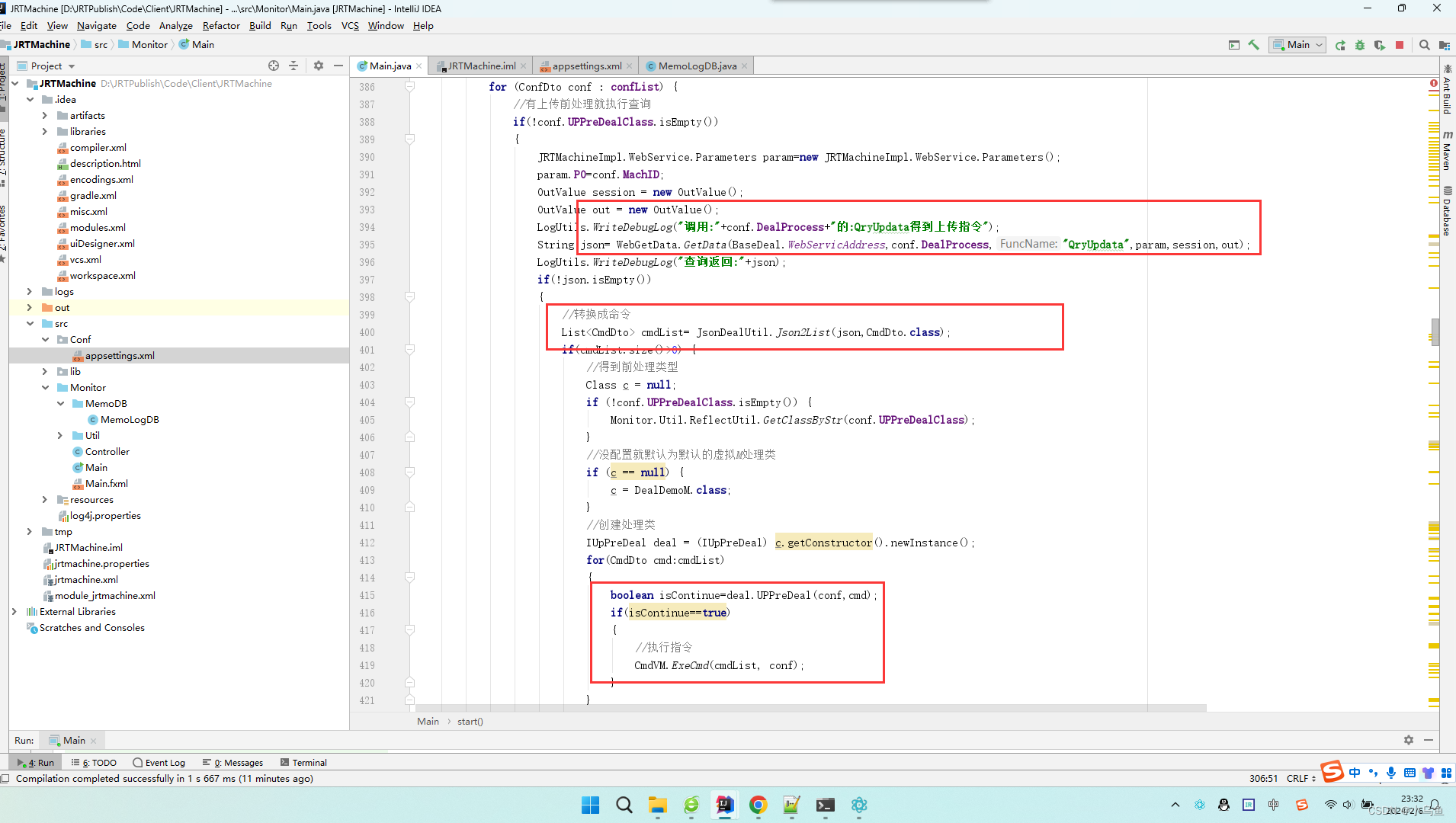The height and width of the screenshot is (823, 1456).
Task: Click the CRLF line separator indicator
Action: [1300, 778]
